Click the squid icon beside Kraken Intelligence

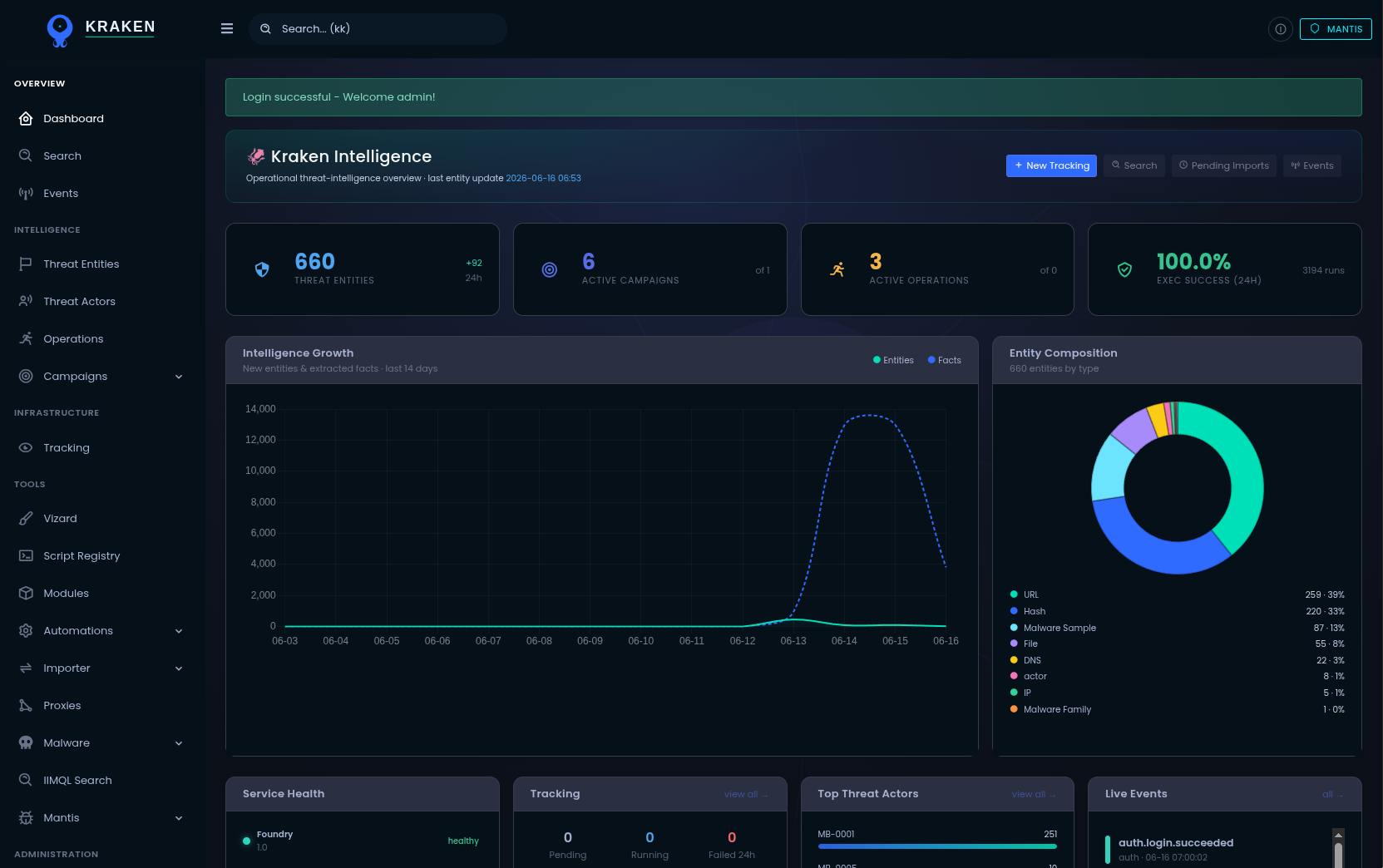256,156
